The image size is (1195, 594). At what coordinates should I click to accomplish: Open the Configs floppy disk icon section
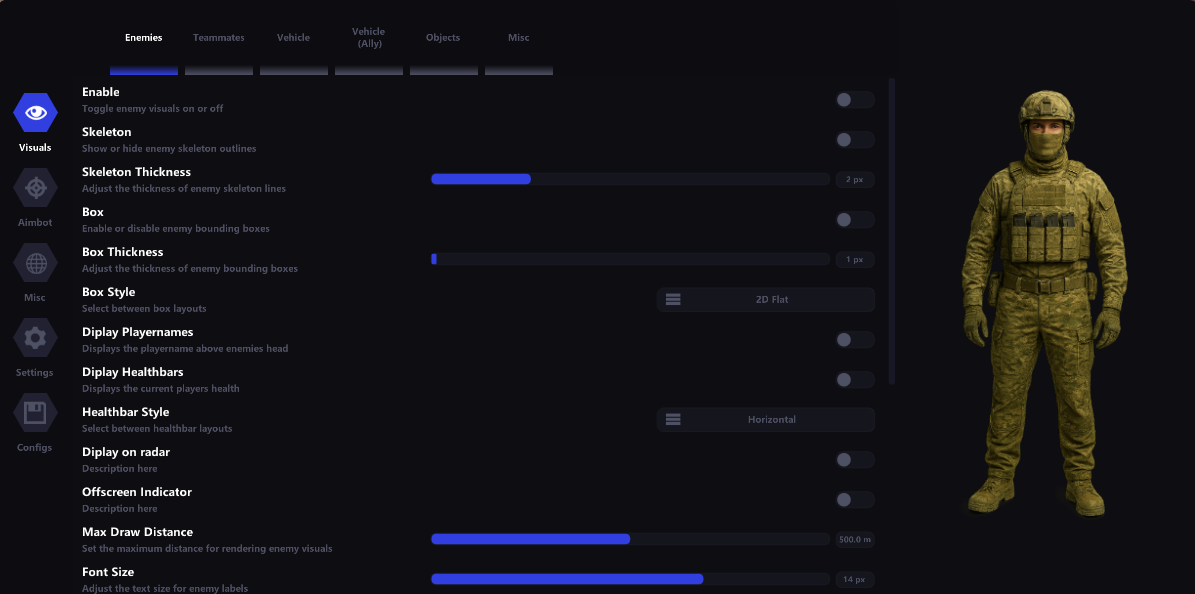[35, 413]
